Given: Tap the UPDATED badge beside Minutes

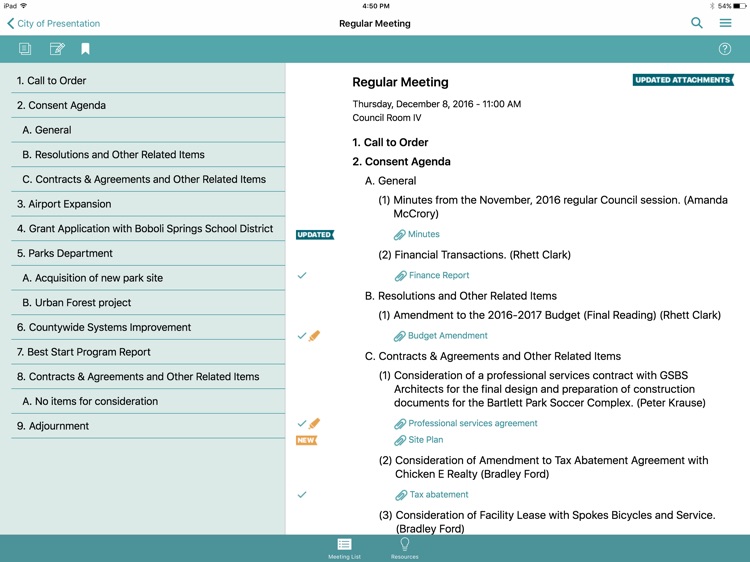Looking at the screenshot, I should tap(314, 234).
